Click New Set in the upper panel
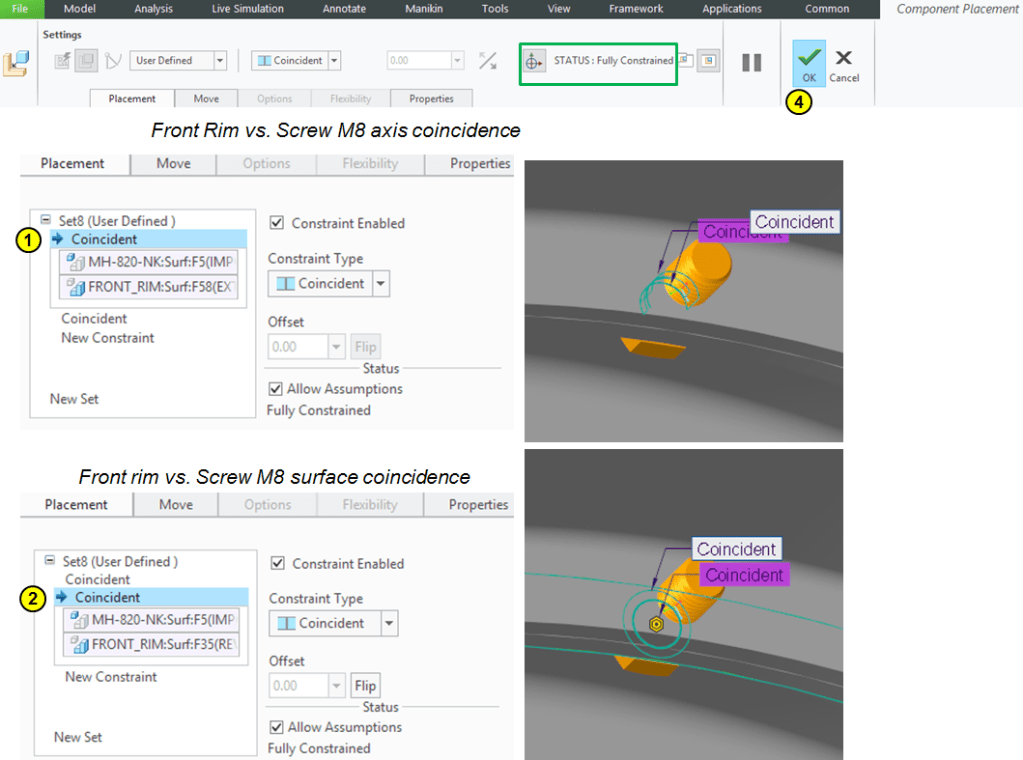The height and width of the screenshot is (760, 1023). point(75,399)
